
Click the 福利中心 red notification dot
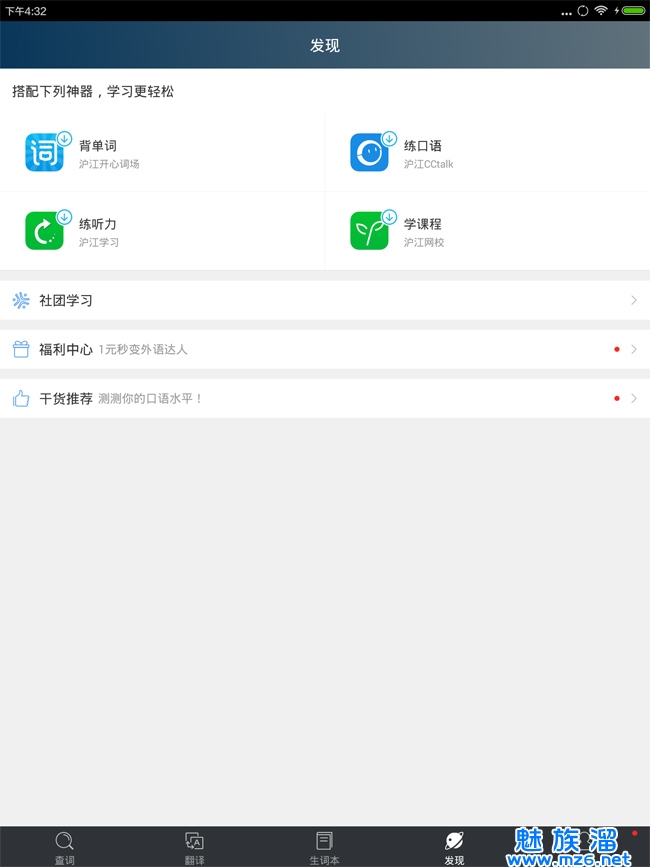[x=617, y=349]
